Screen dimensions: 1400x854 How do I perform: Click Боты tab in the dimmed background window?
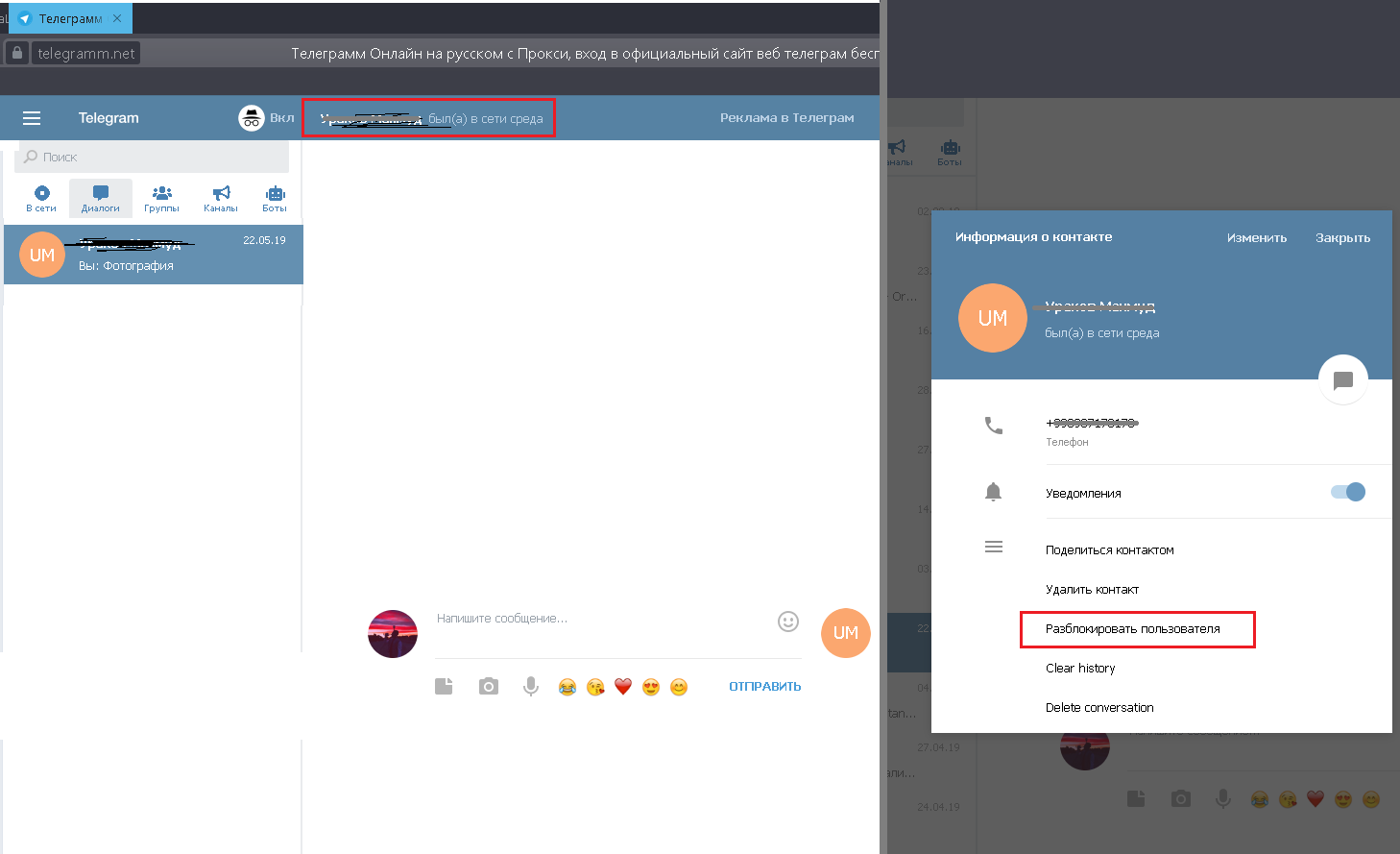pos(950,152)
